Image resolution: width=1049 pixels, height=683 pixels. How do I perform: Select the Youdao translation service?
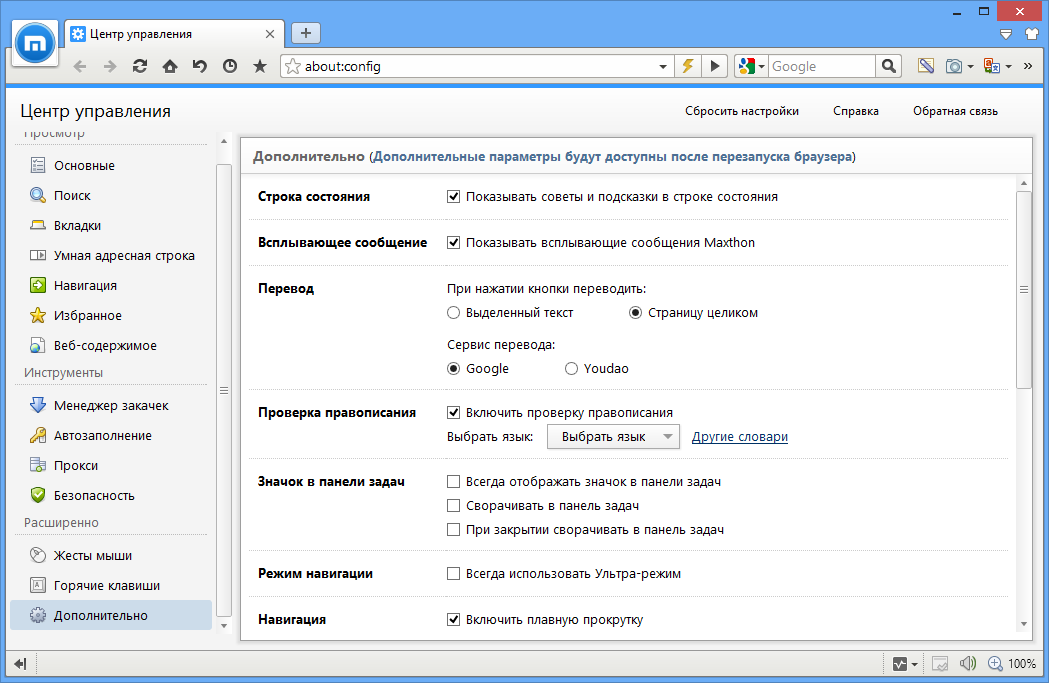[572, 368]
